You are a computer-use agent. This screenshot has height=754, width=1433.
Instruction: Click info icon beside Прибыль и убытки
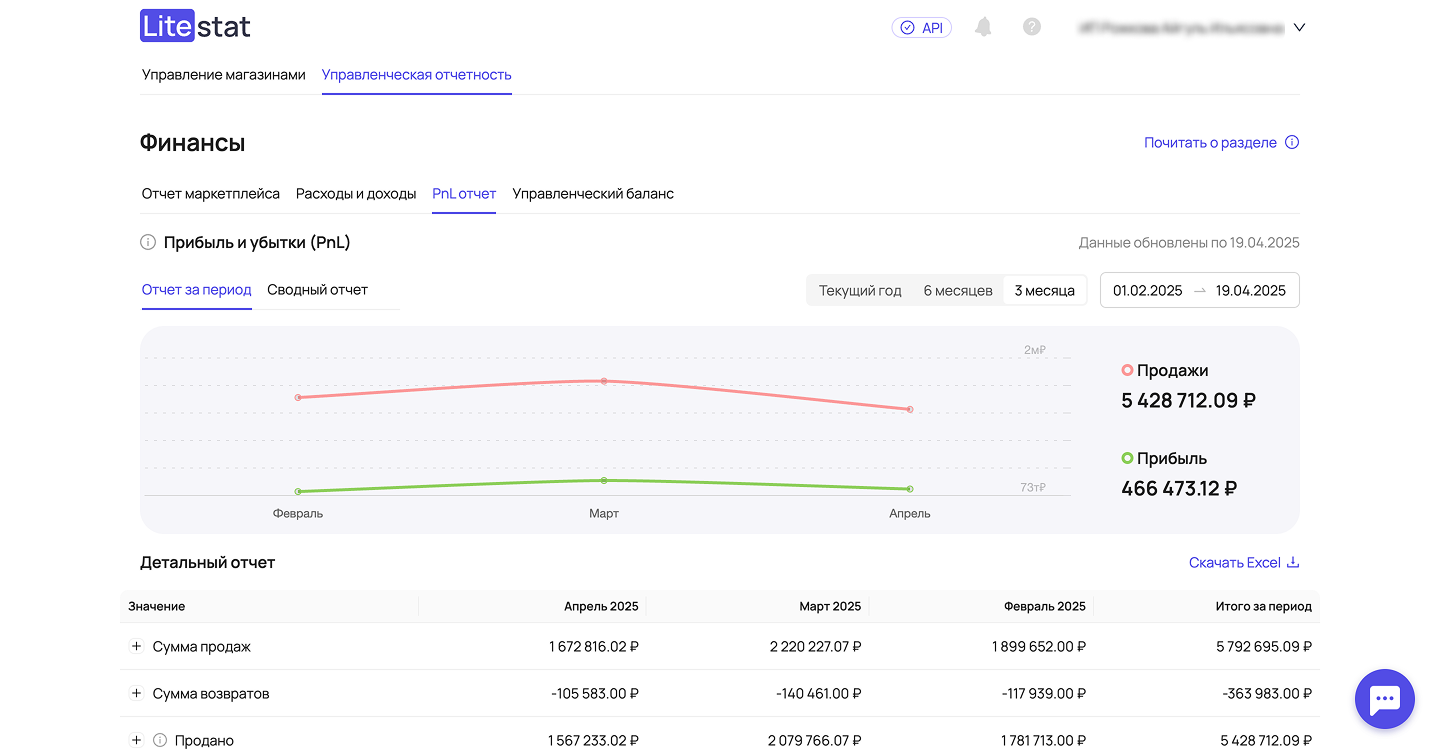coord(148,242)
